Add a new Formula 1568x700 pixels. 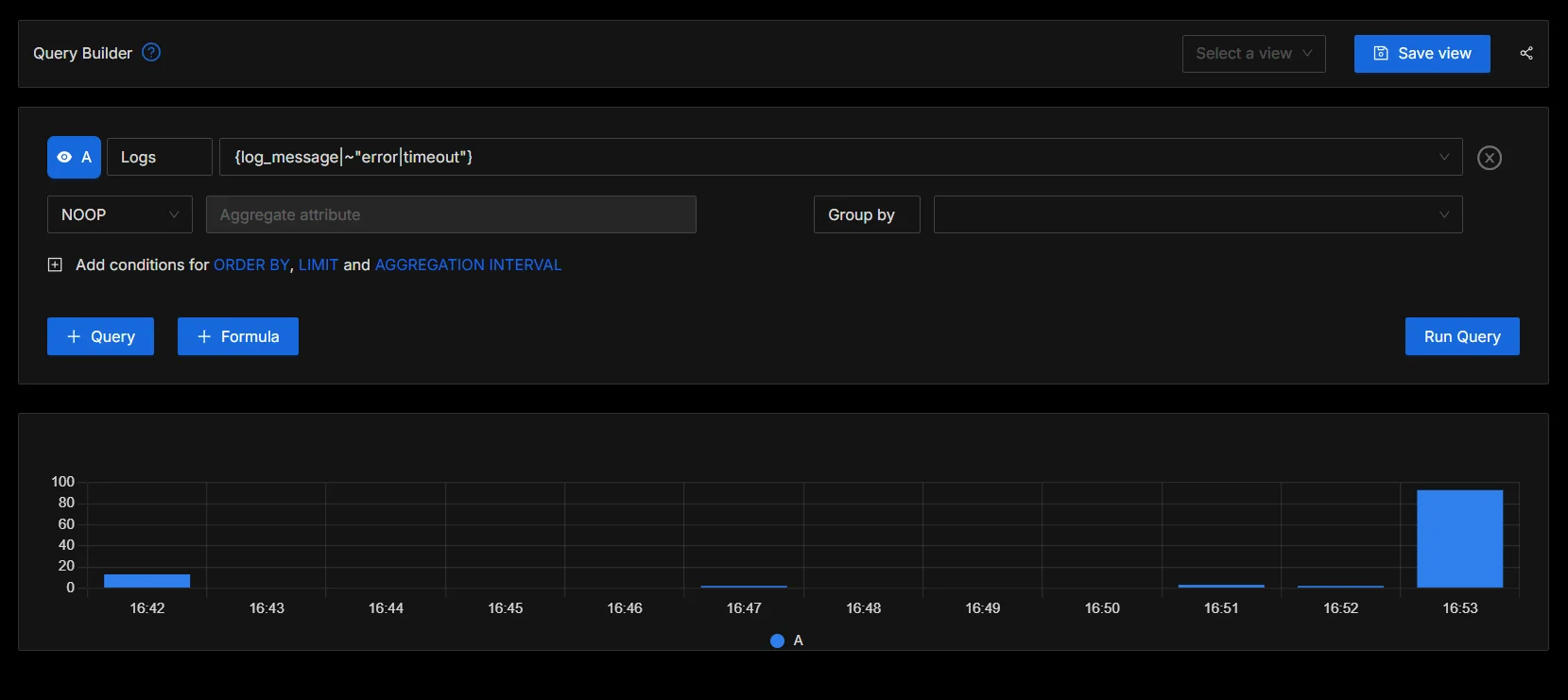(x=238, y=336)
